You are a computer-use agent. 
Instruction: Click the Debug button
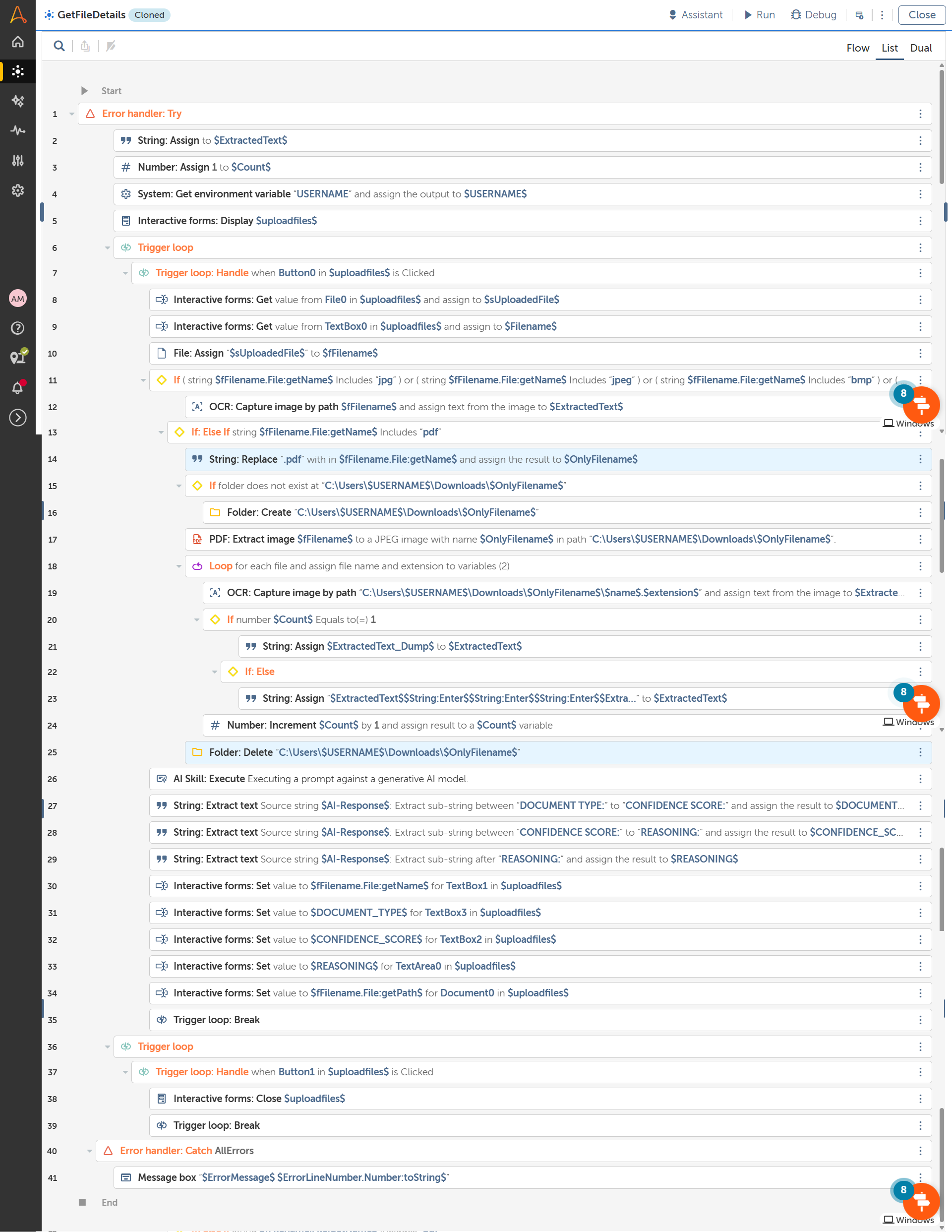pos(813,15)
